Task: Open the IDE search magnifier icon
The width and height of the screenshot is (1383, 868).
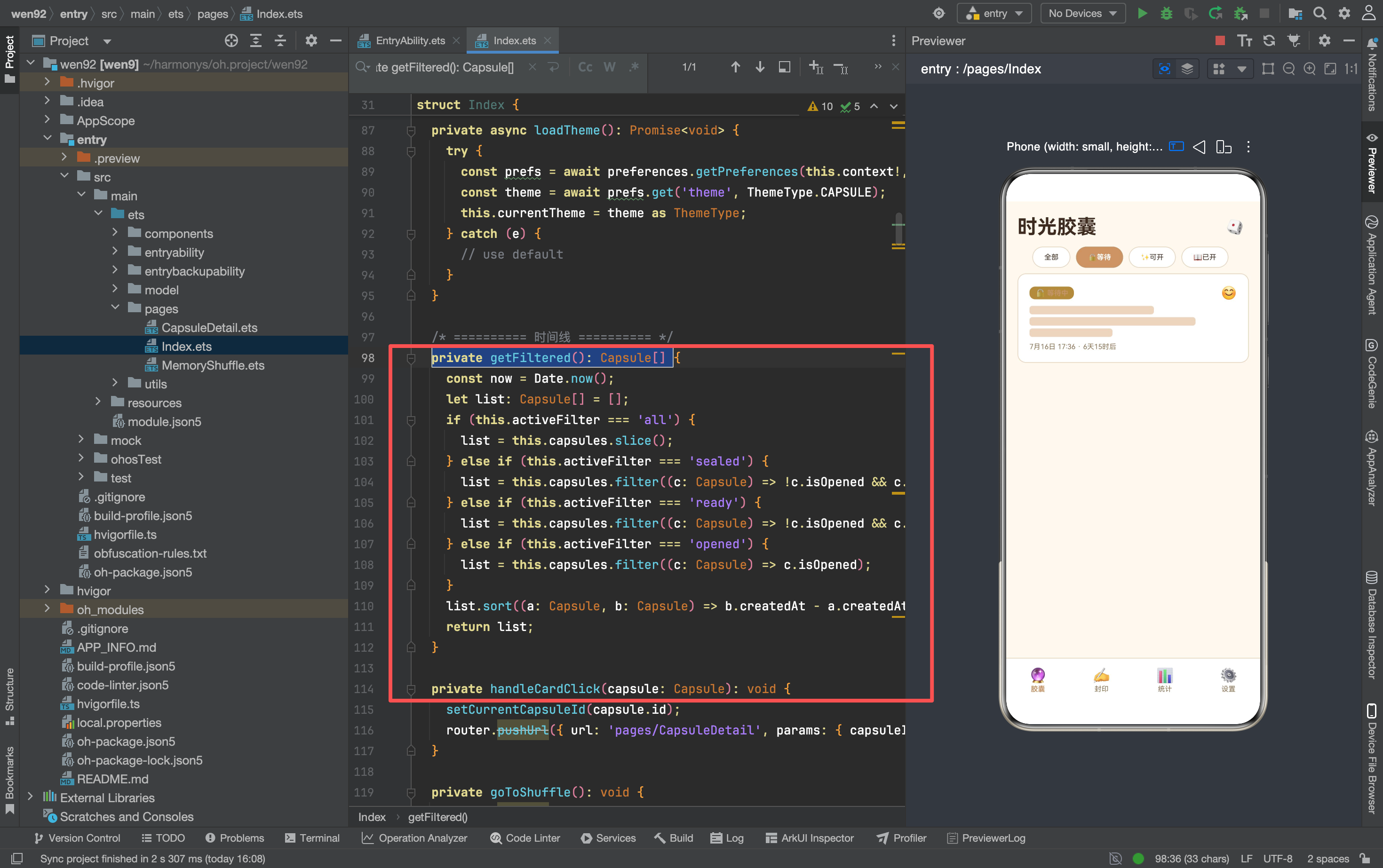Action: pyautogui.click(x=1319, y=14)
